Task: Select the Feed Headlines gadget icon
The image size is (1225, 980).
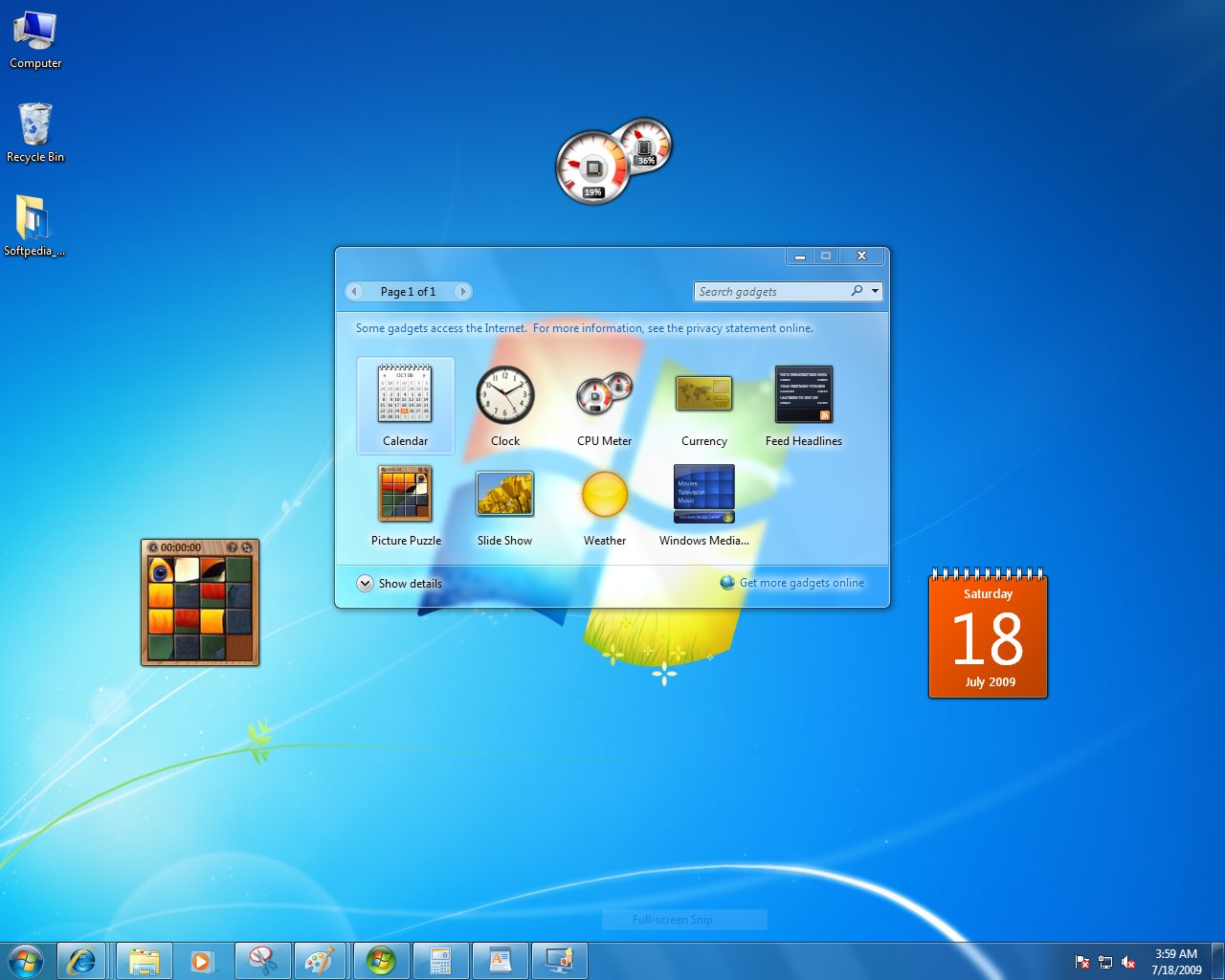Action: [x=804, y=393]
